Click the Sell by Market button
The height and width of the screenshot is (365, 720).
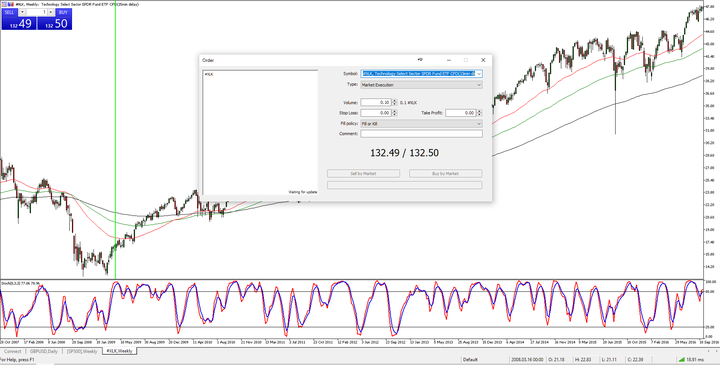pyautogui.click(x=363, y=174)
